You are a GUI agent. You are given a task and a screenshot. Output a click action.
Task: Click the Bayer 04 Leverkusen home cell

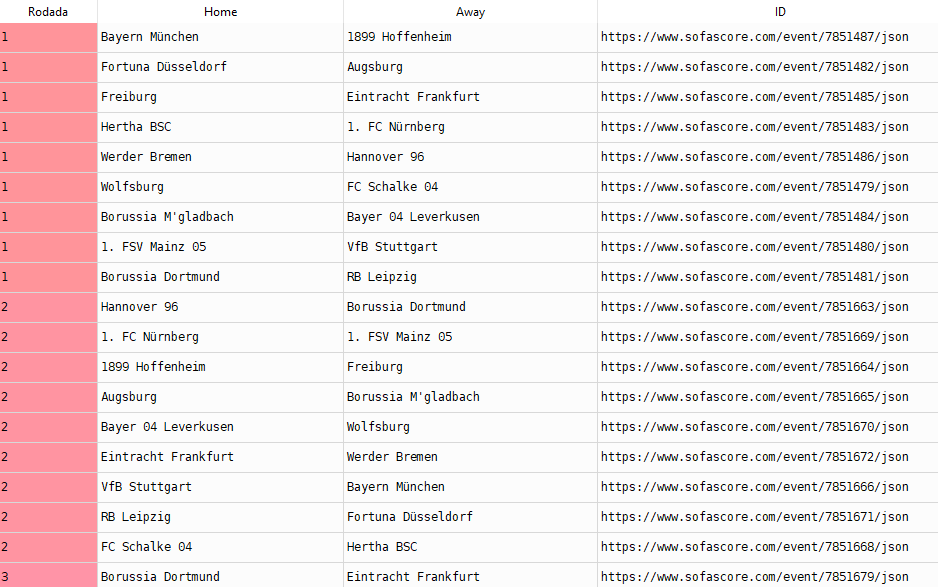click(x=167, y=427)
